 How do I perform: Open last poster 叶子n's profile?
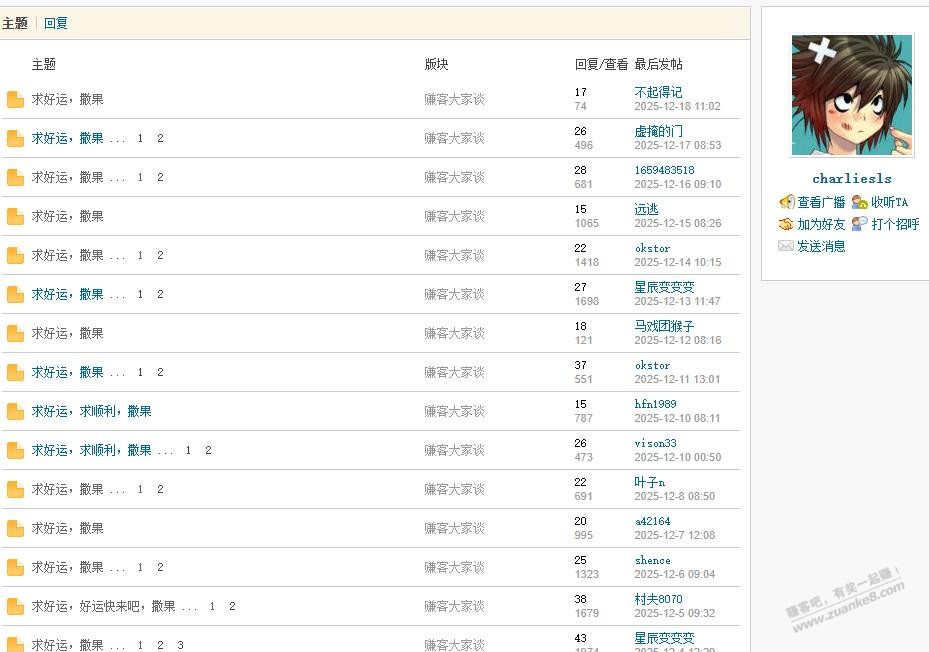coord(650,482)
